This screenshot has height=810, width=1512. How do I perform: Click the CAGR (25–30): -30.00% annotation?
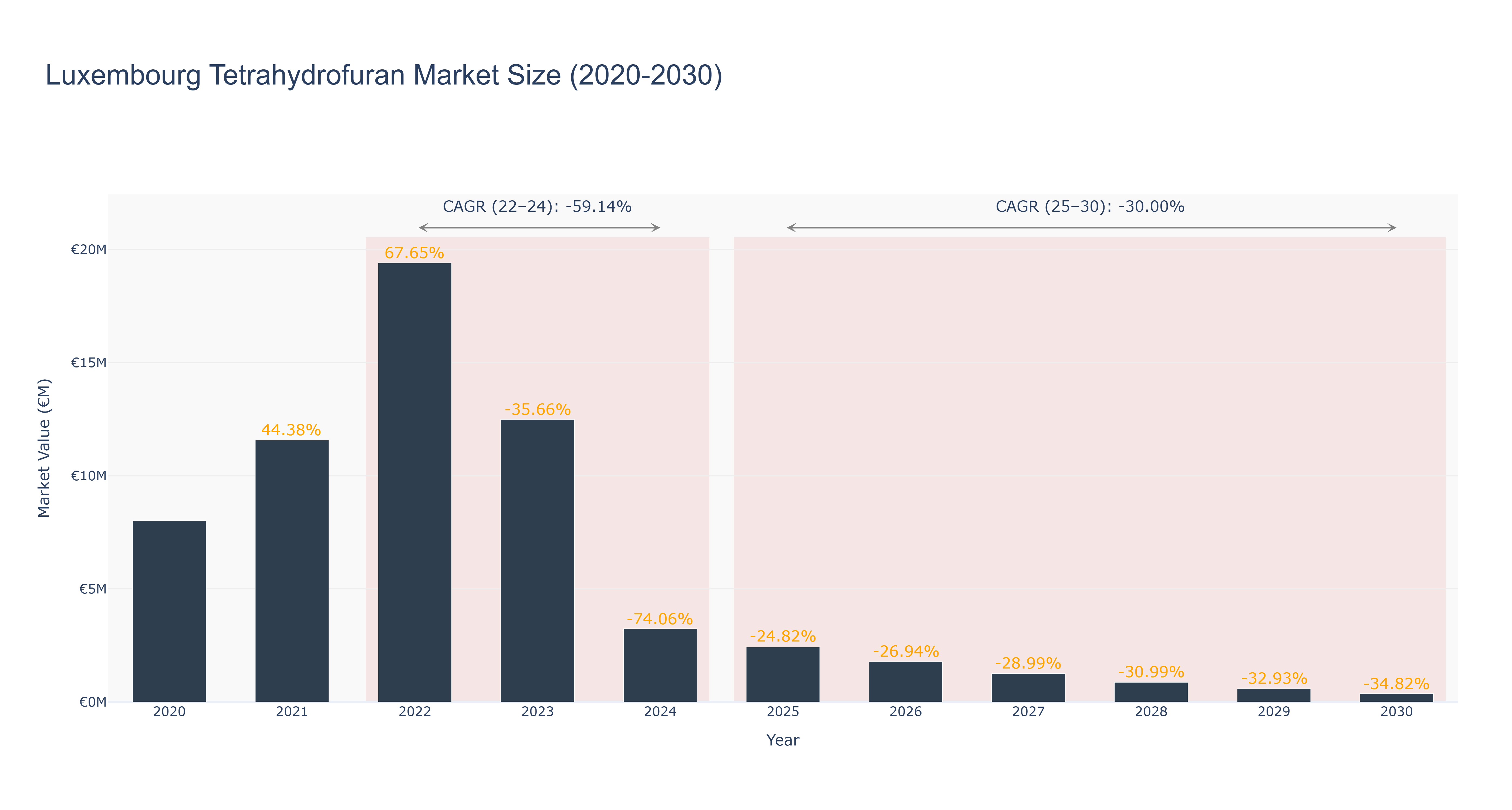[1090, 207]
